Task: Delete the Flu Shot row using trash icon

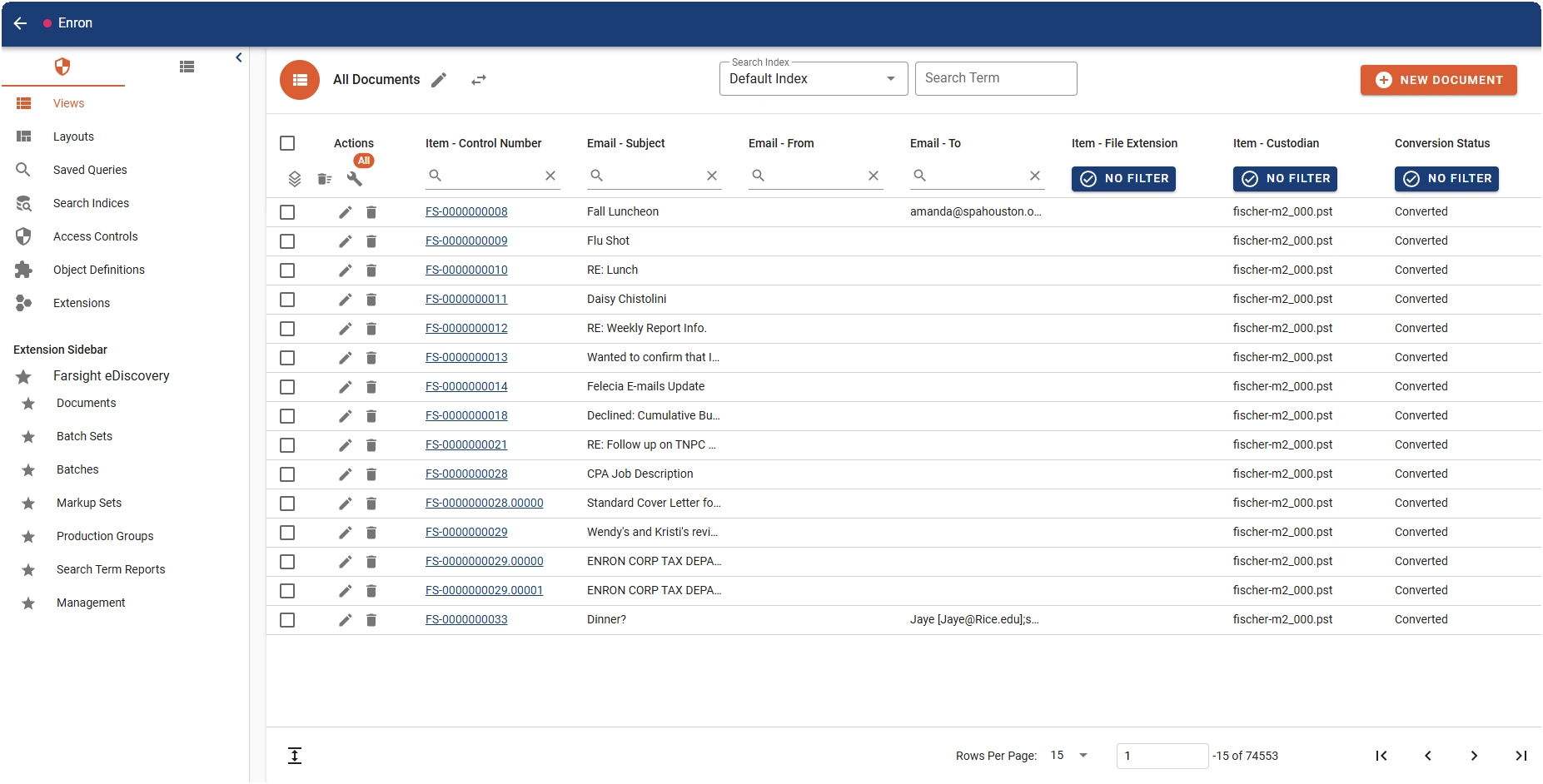Action: [x=371, y=241]
